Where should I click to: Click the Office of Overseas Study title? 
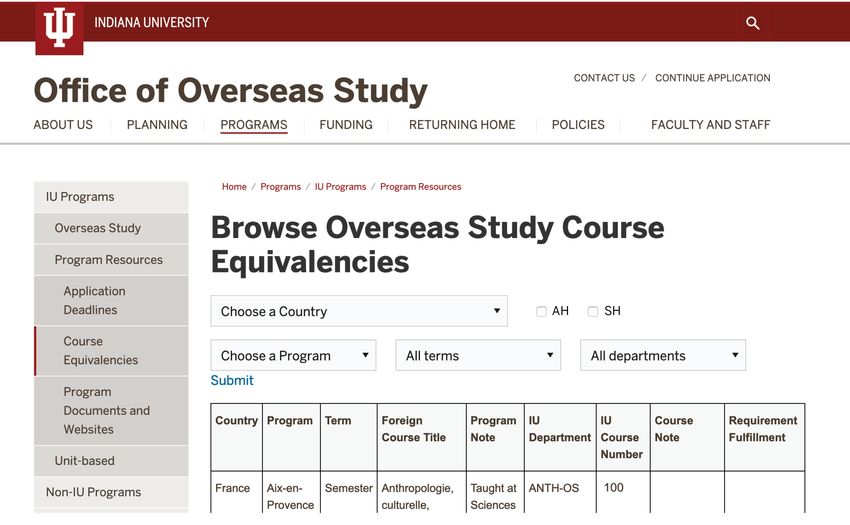point(230,91)
